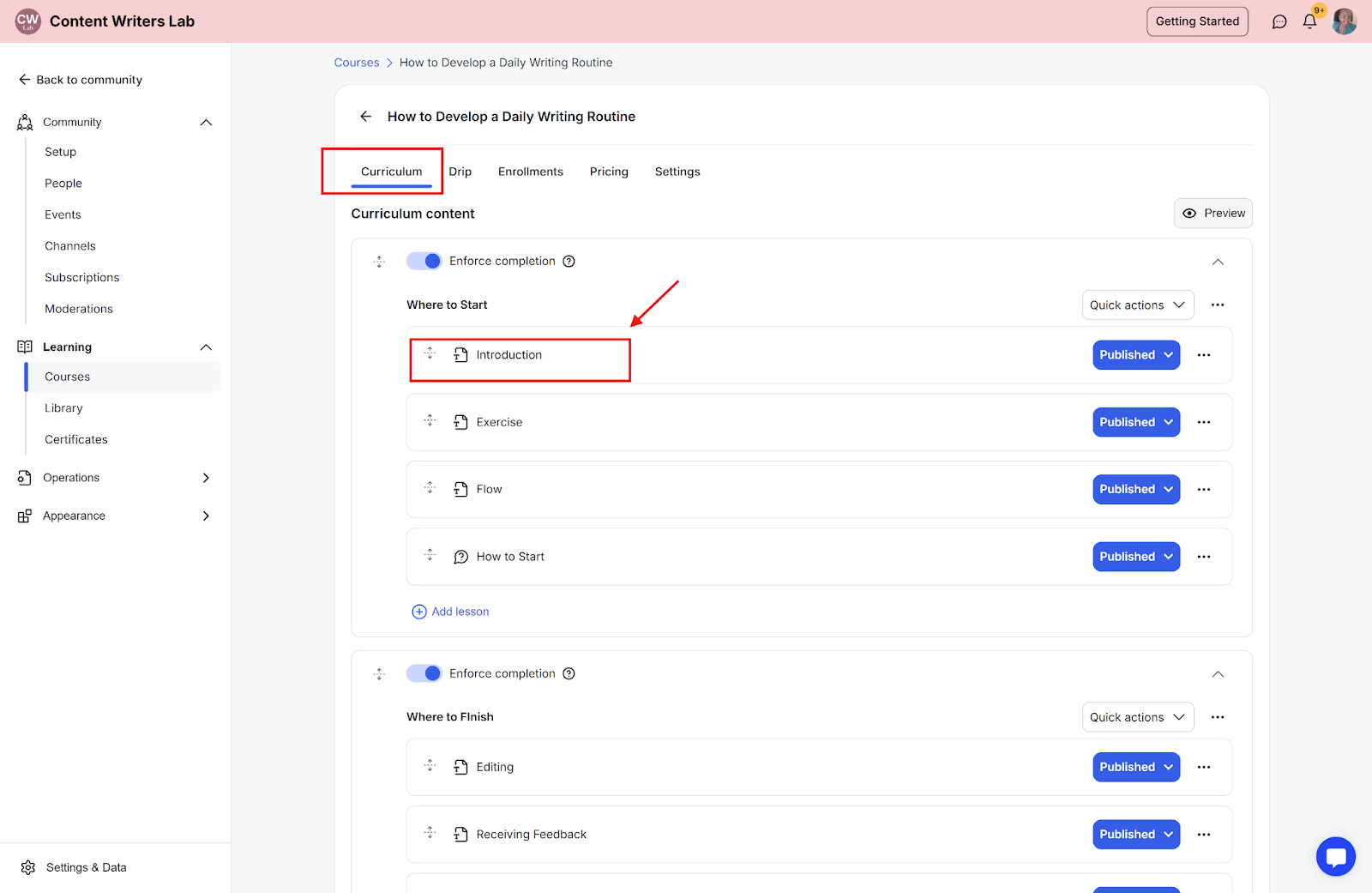Open more options for Where to Start section
1372x893 pixels.
pyautogui.click(x=1218, y=305)
